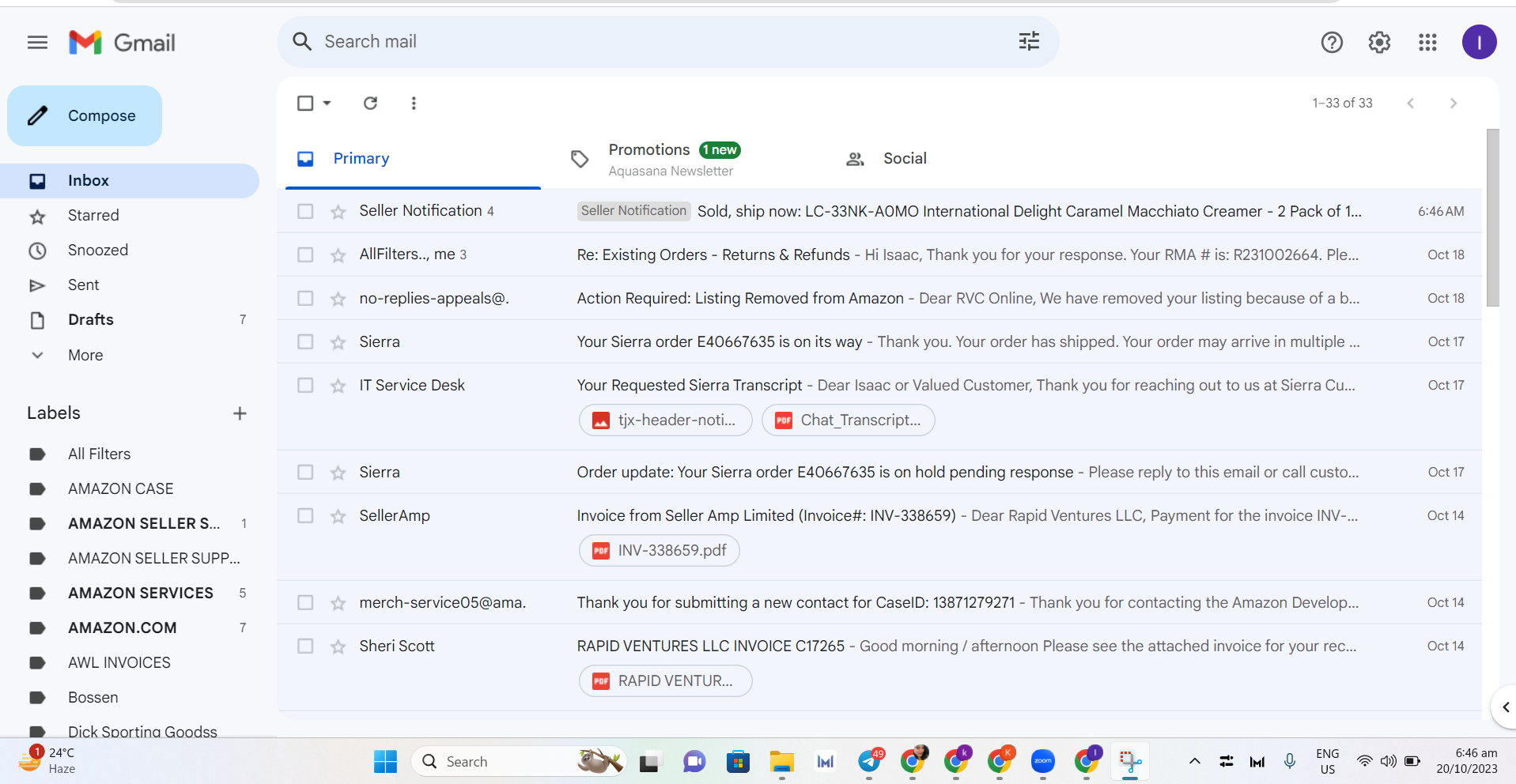
Task: Click the taskbar Search box
Action: click(519, 761)
